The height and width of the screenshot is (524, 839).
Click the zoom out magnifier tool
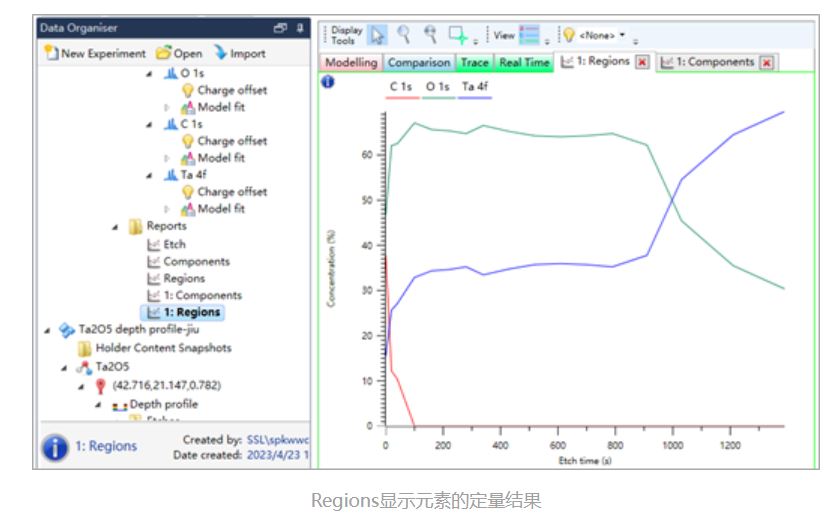pos(431,36)
